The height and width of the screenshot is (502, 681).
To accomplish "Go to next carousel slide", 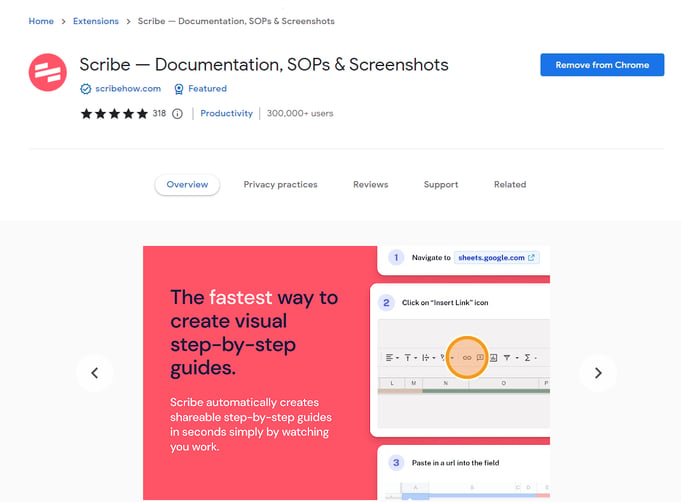I will [x=598, y=373].
